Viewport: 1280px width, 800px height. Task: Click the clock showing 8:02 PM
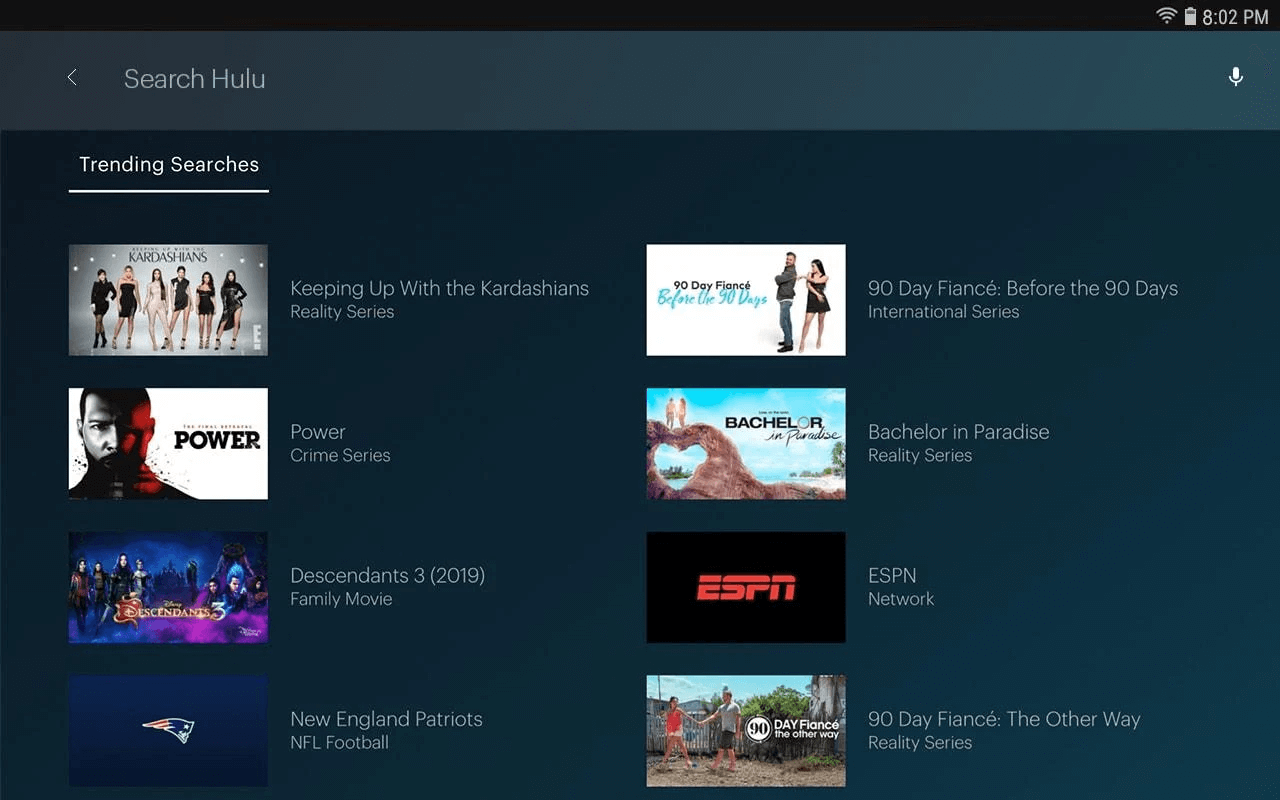coord(1237,16)
